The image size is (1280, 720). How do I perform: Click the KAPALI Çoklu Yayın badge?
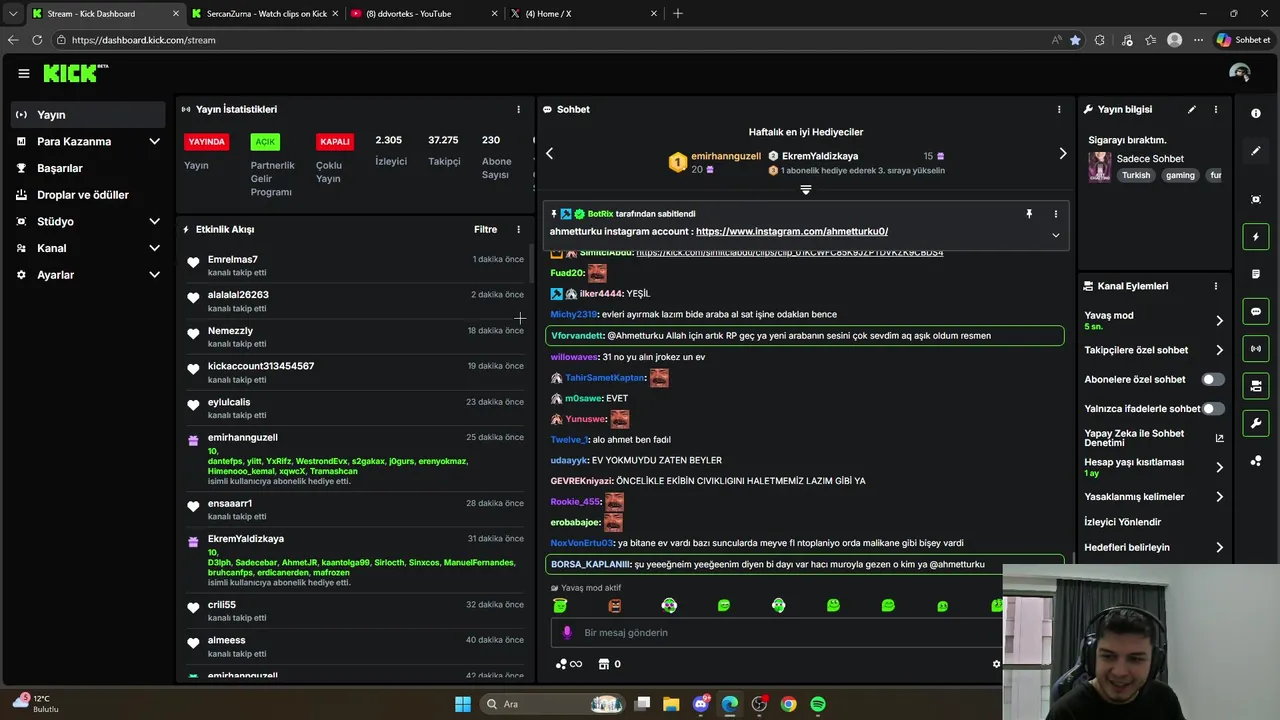(334, 142)
